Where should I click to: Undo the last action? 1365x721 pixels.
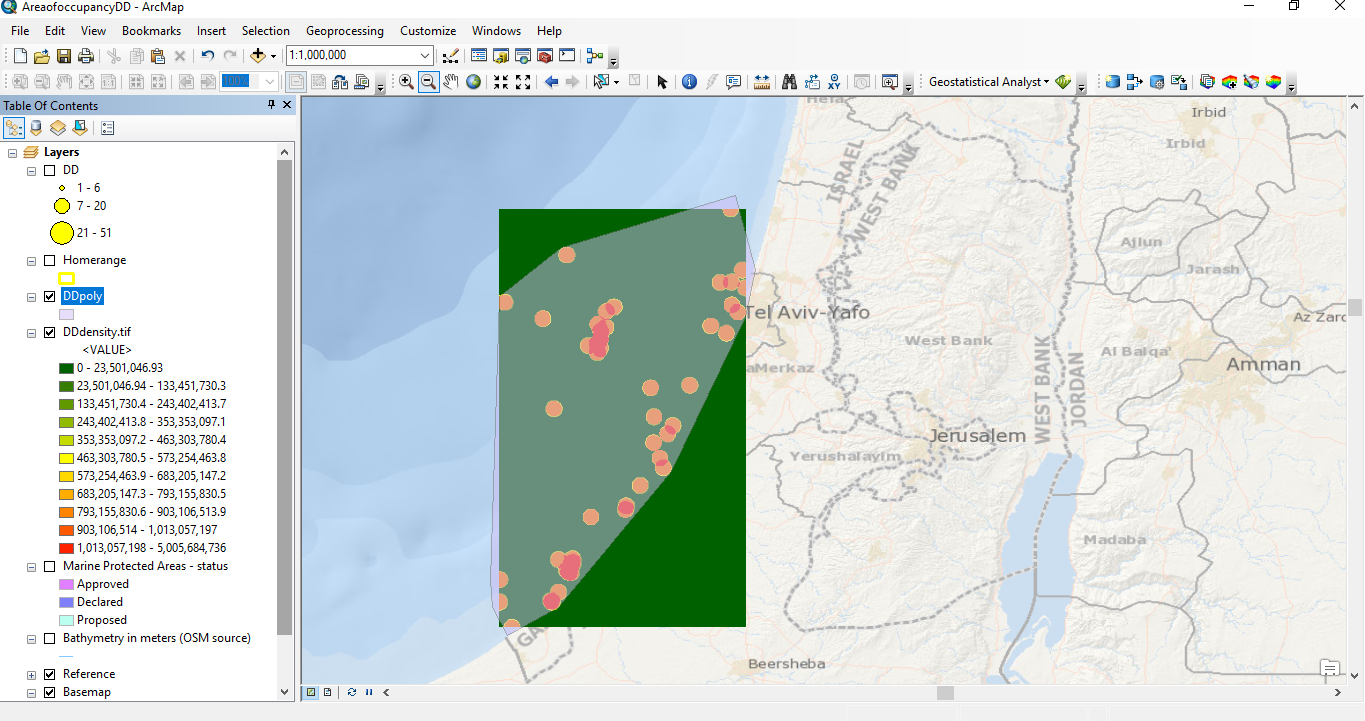(x=207, y=56)
